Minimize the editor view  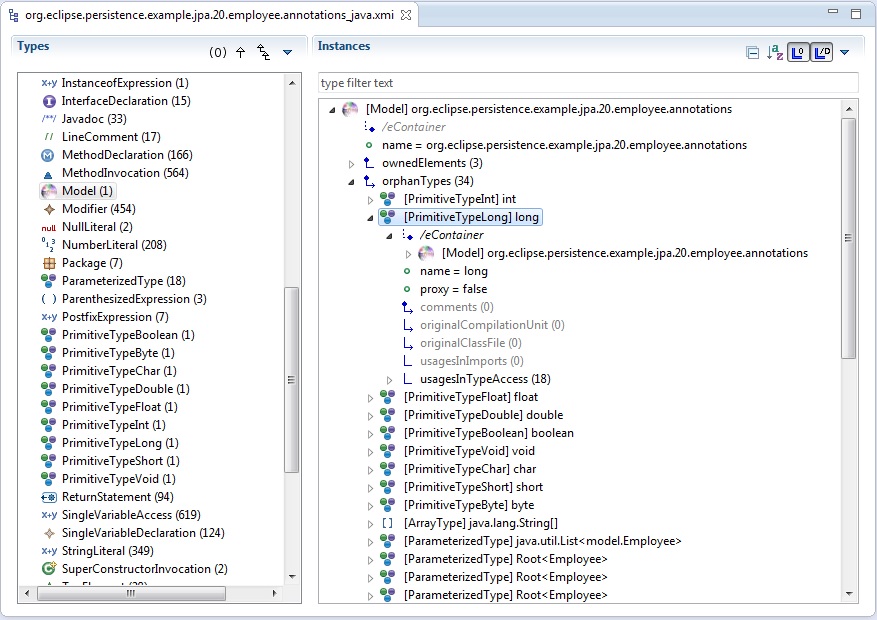pyautogui.click(x=833, y=12)
